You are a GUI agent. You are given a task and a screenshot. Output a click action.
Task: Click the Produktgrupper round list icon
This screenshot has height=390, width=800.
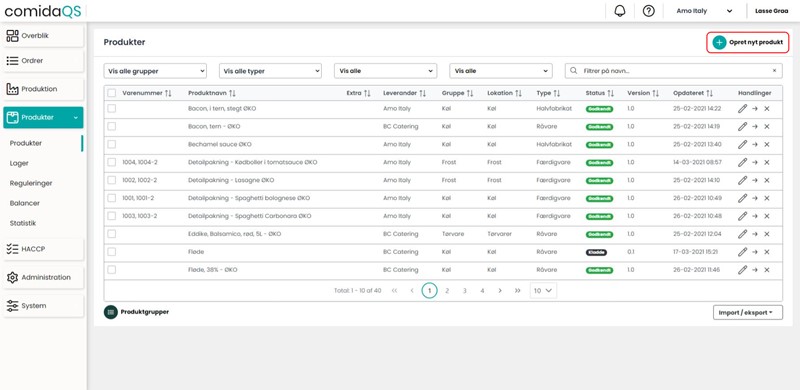(111, 312)
